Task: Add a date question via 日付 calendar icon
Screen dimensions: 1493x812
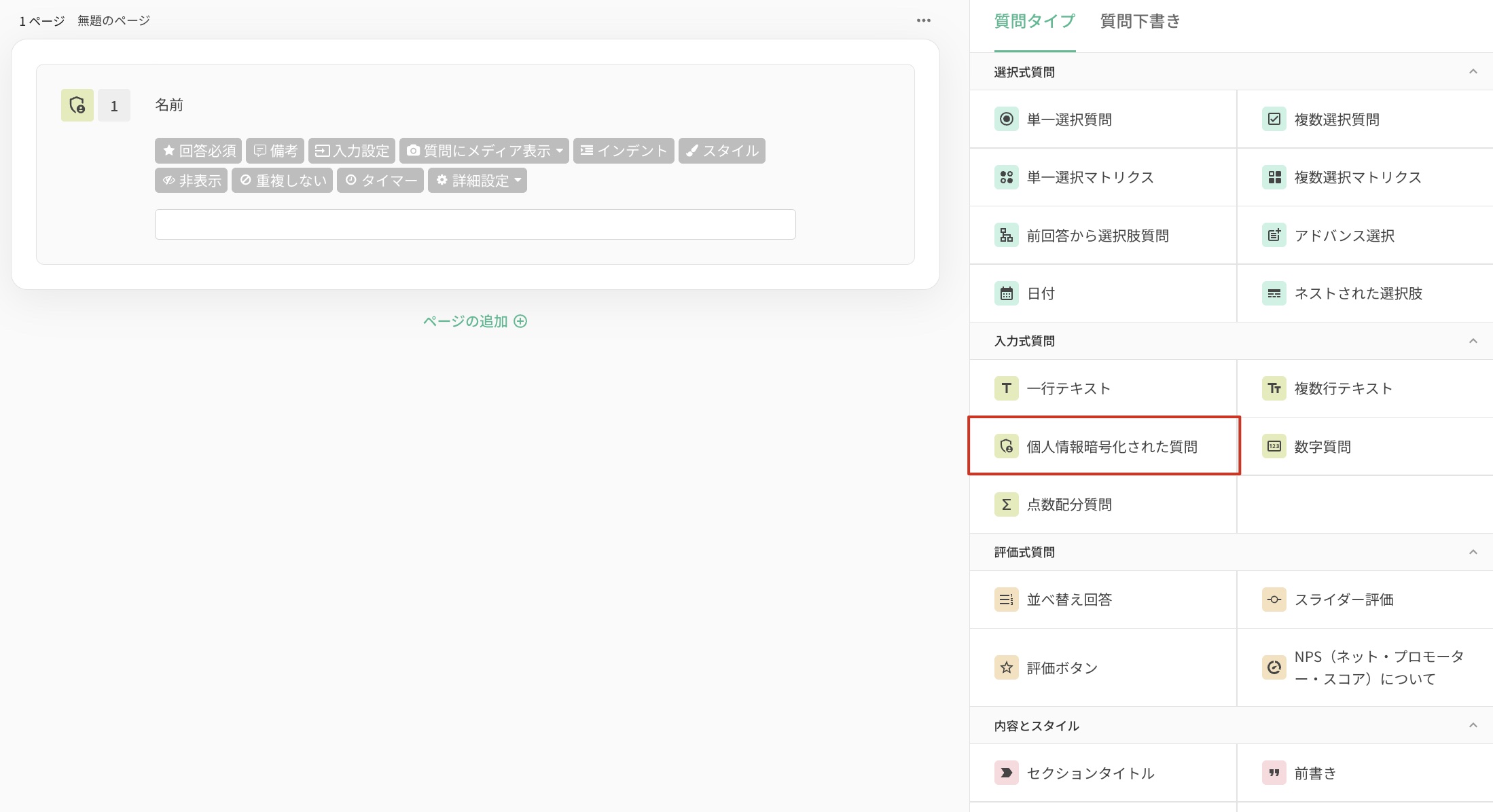Action: coord(1006,293)
